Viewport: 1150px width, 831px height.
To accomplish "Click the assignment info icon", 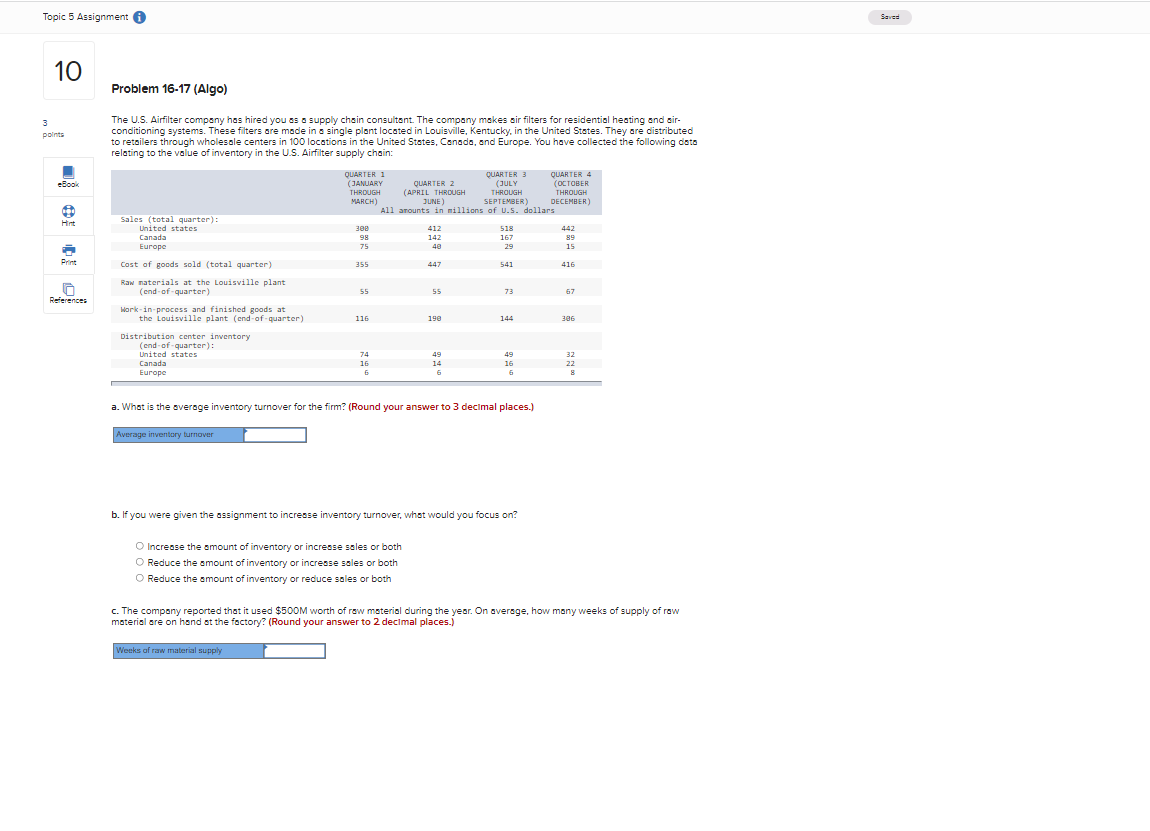I will pyautogui.click(x=138, y=16).
